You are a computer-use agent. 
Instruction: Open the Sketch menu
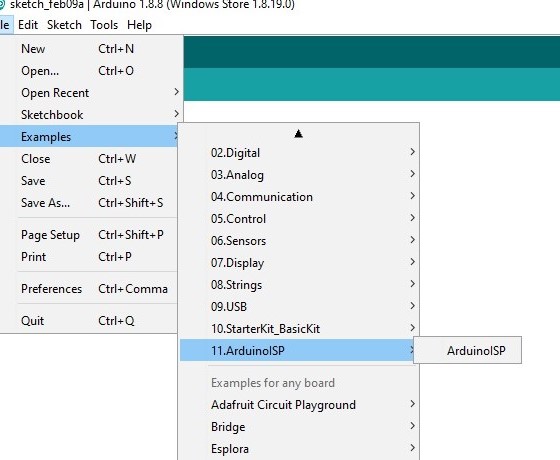click(x=64, y=25)
